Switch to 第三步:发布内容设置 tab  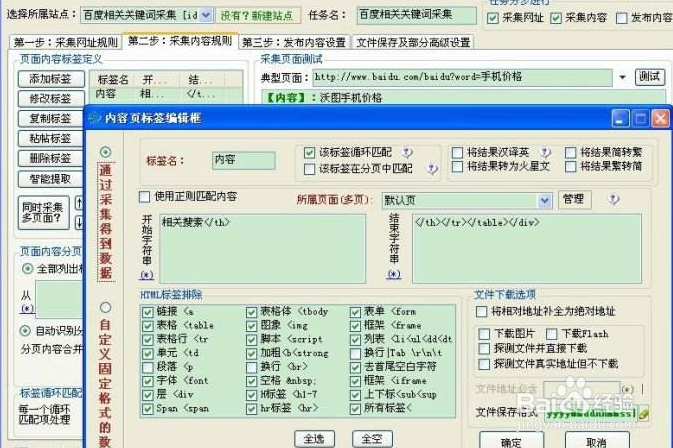[x=294, y=42]
